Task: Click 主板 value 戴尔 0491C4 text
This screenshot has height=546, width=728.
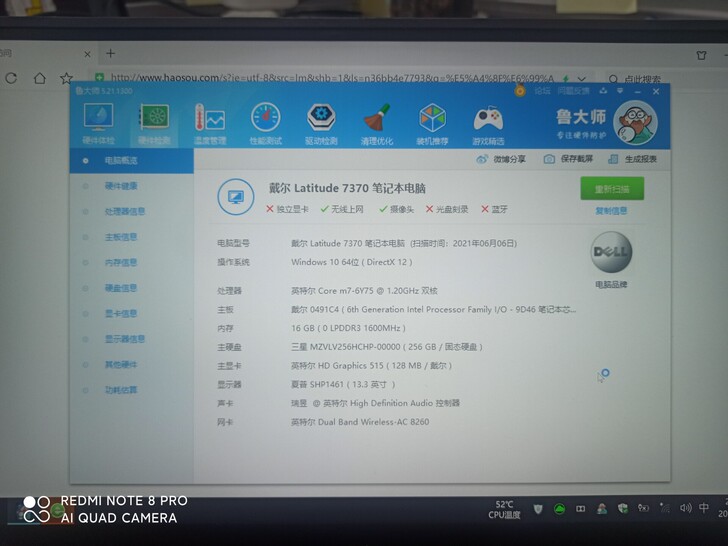Action: click(x=434, y=310)
